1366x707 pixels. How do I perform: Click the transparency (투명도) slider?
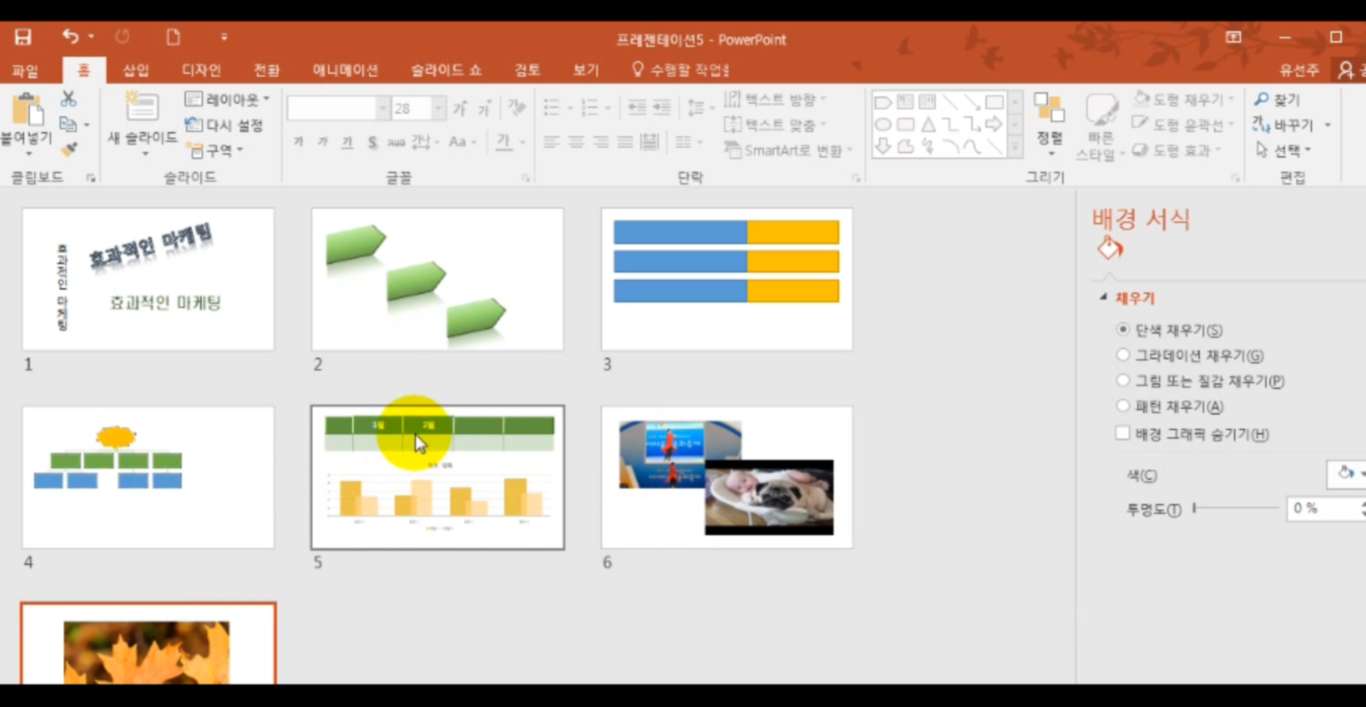[x=1235, y=508]
